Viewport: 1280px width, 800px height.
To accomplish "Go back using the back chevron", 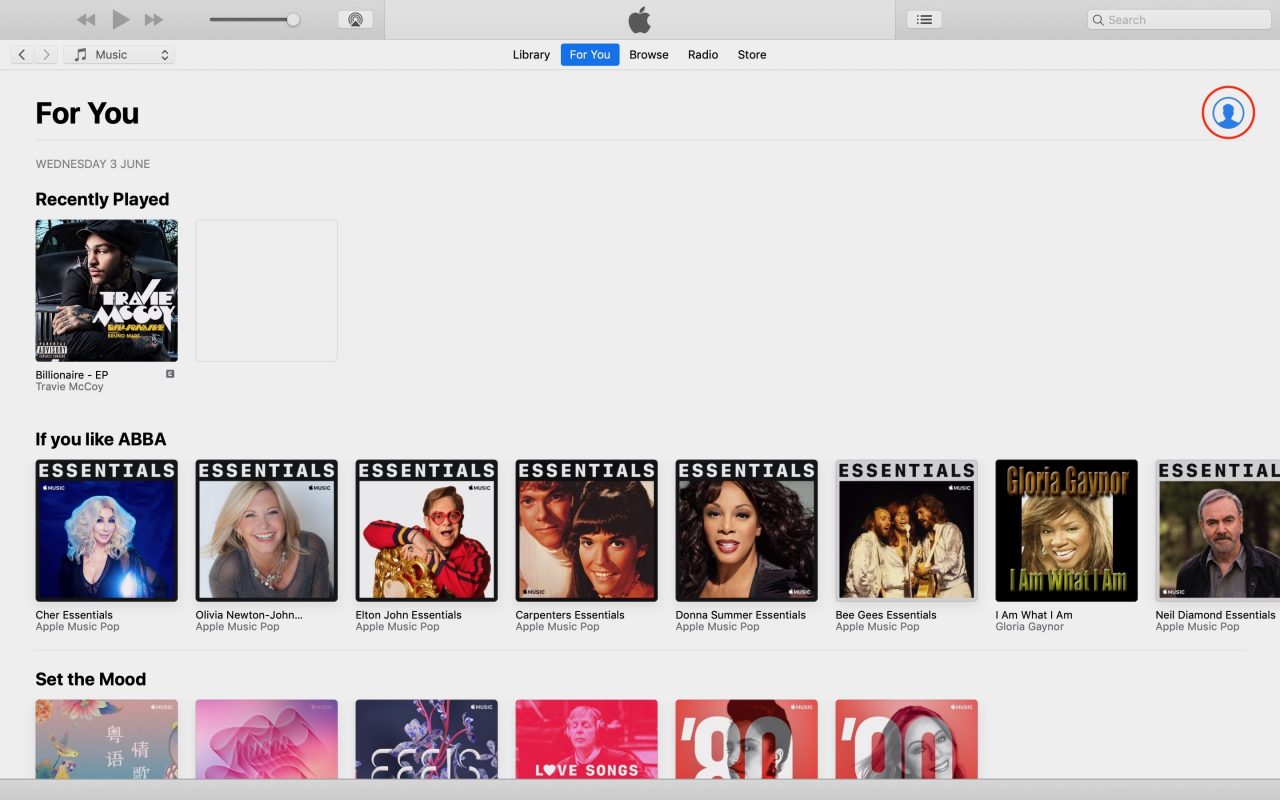I will point(22,54).
